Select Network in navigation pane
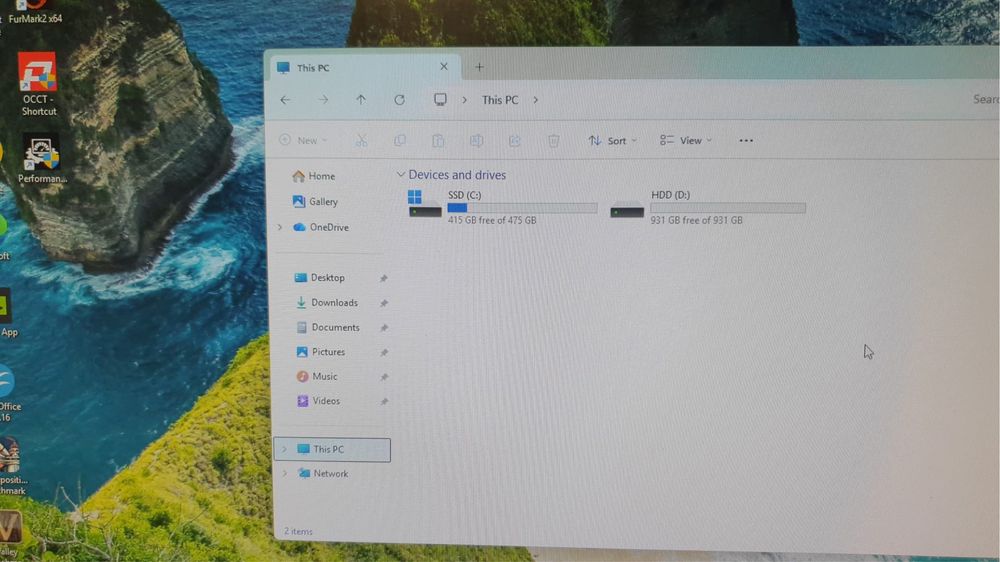Image resolution: width=1000 pixels, height=562 pixels. pyautogui.click(x=323, y=473)
